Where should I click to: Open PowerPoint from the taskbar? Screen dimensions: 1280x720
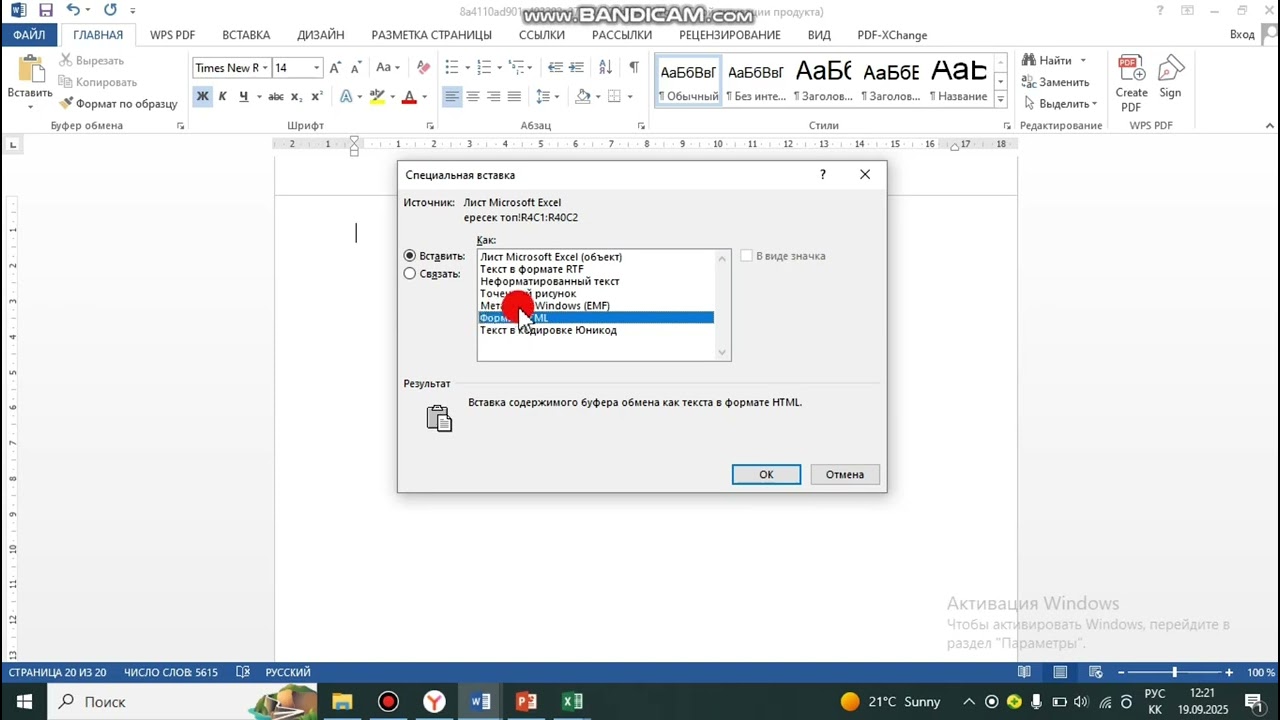526,701
